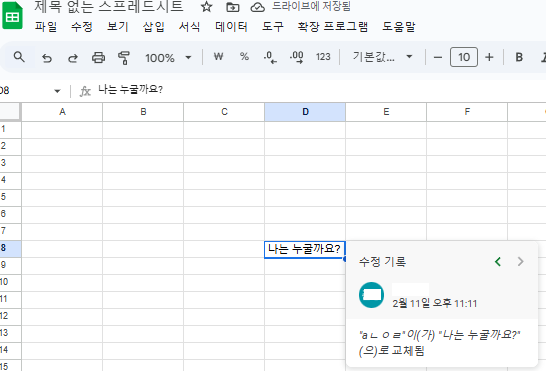Open the name box dropdown arrow
Image resolution: width=549 pixels, height=371 pixels.
(57, 91)
